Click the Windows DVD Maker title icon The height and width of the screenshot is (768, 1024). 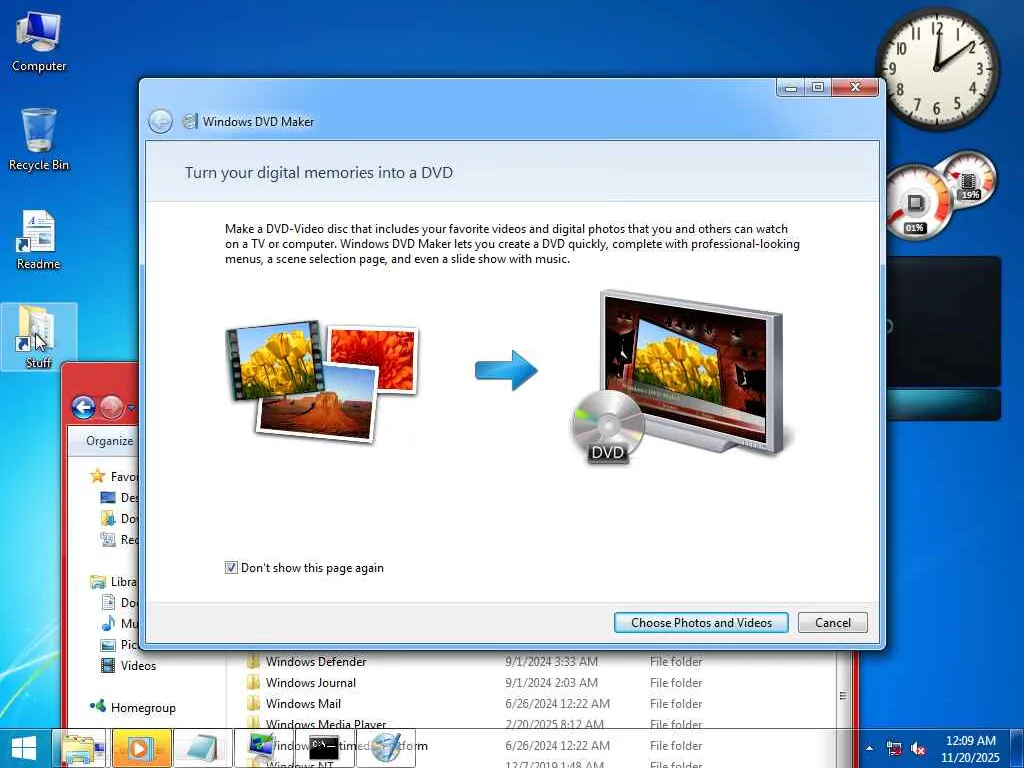click(x=190, y=121)
